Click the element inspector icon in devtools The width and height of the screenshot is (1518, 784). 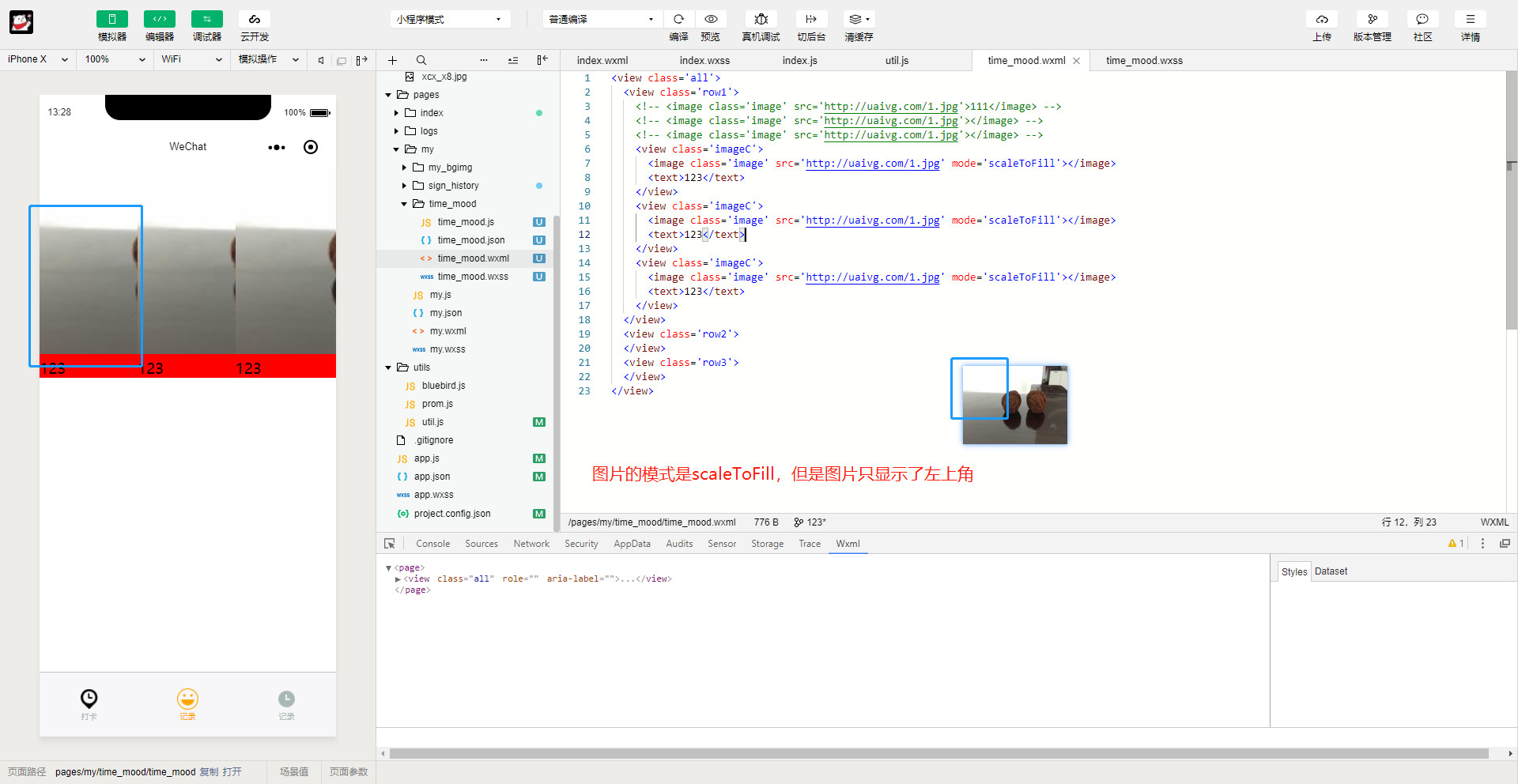(x=390, y=544)
